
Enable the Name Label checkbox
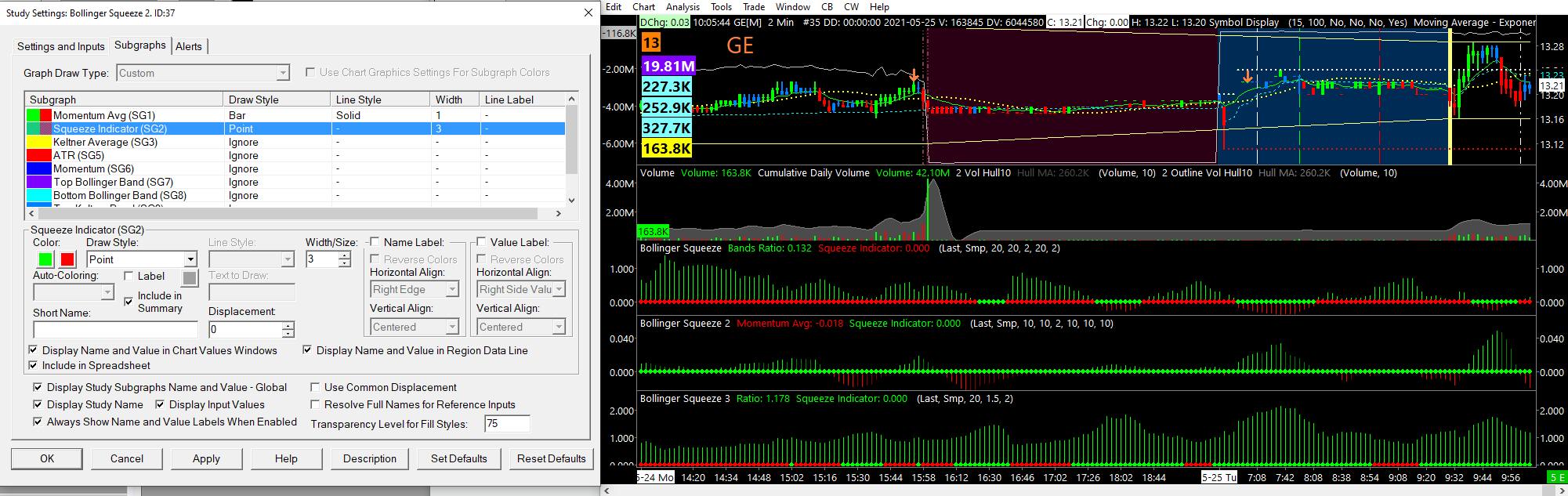tap(375, 242)
